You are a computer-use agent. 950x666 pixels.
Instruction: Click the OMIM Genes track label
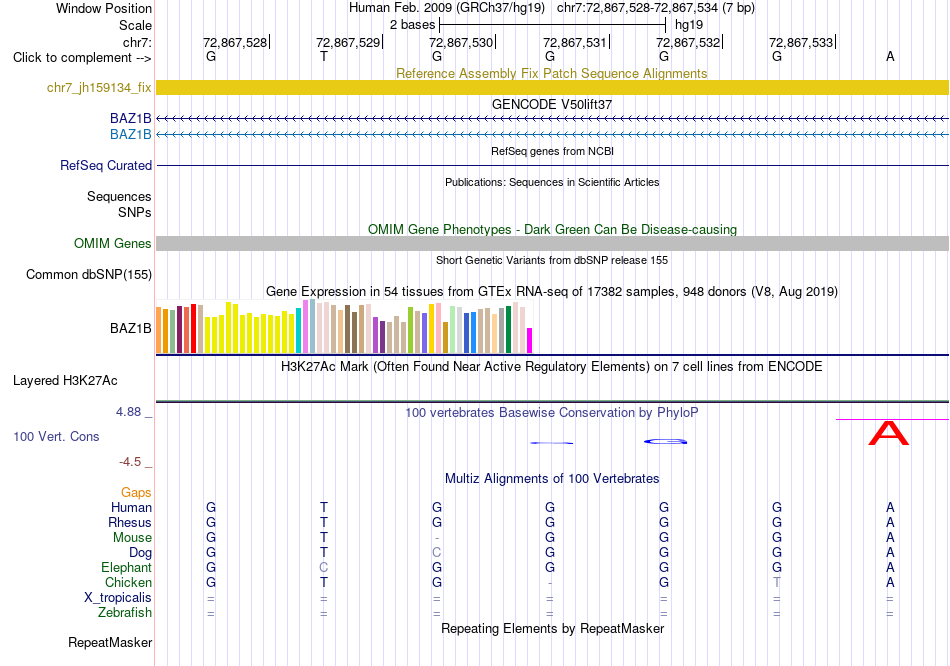(112, 243)
